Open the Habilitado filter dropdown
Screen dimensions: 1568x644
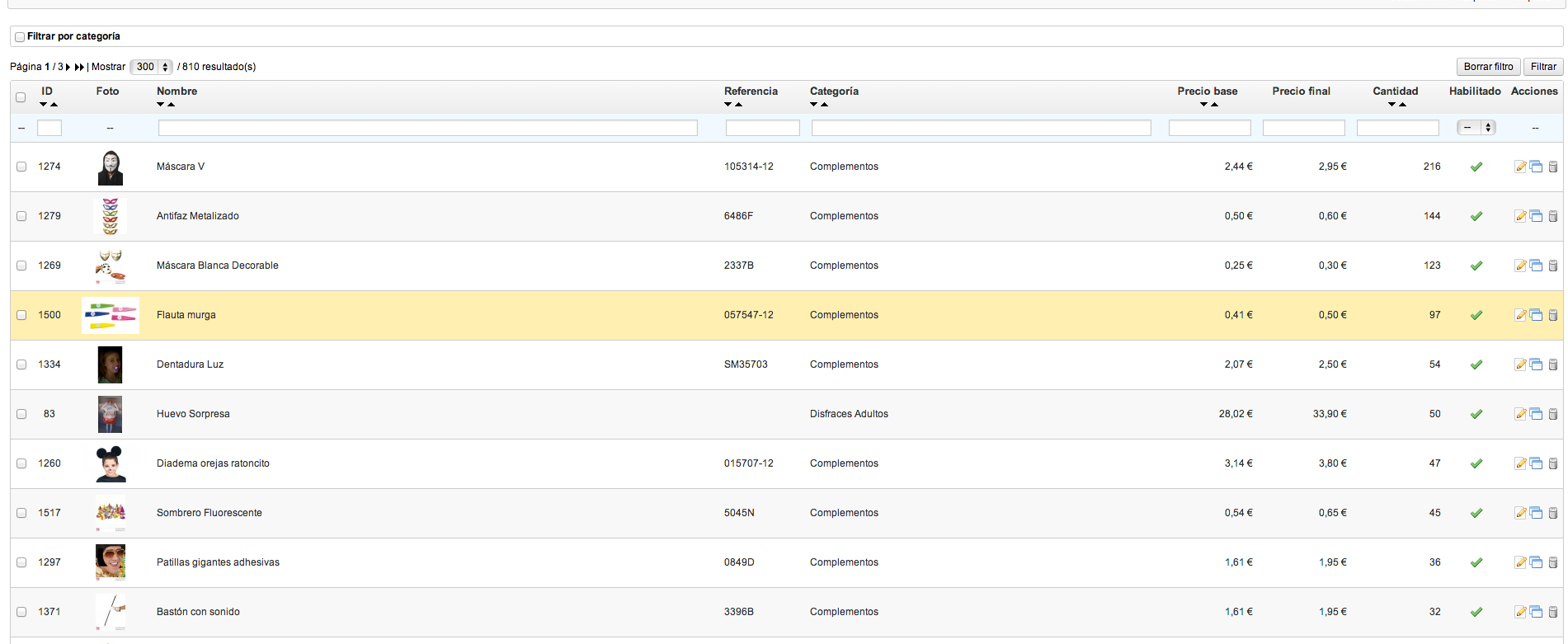1476,128
